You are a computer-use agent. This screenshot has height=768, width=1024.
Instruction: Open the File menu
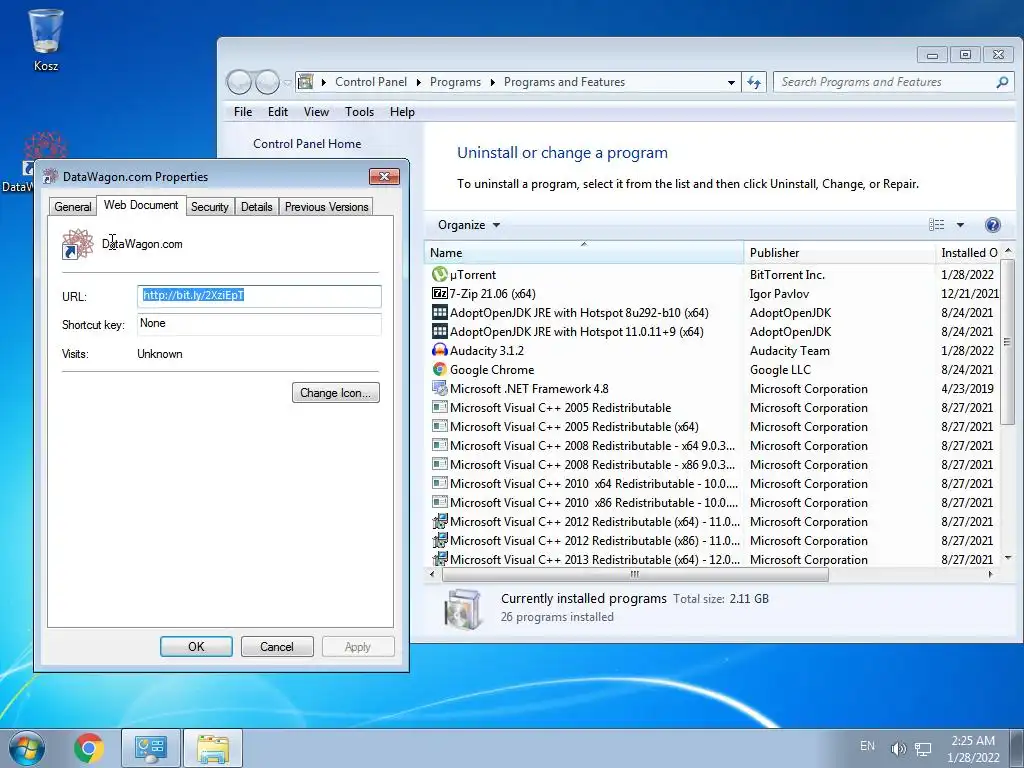(243, 112)
